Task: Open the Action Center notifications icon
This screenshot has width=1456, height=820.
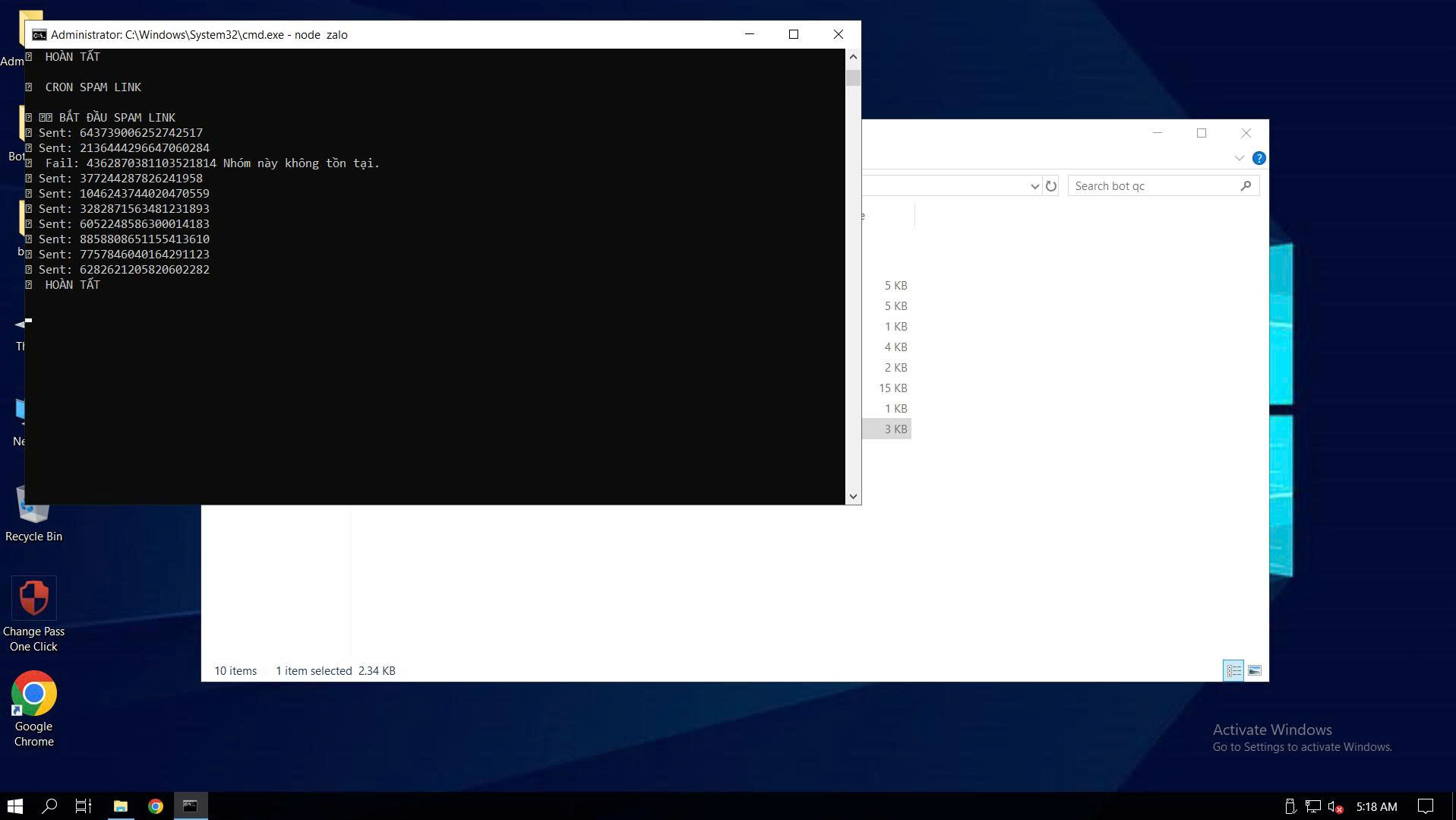Action: [x=1426, y=806]
